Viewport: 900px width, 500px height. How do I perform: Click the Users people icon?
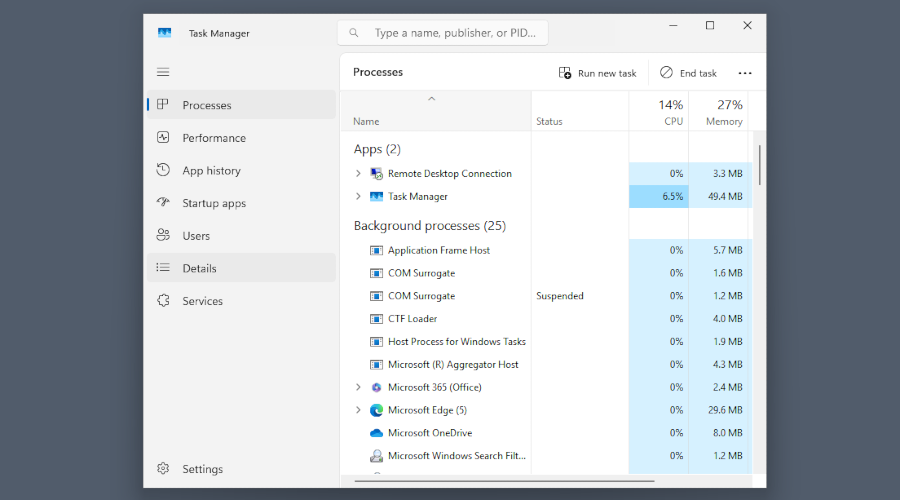point(163,235)
